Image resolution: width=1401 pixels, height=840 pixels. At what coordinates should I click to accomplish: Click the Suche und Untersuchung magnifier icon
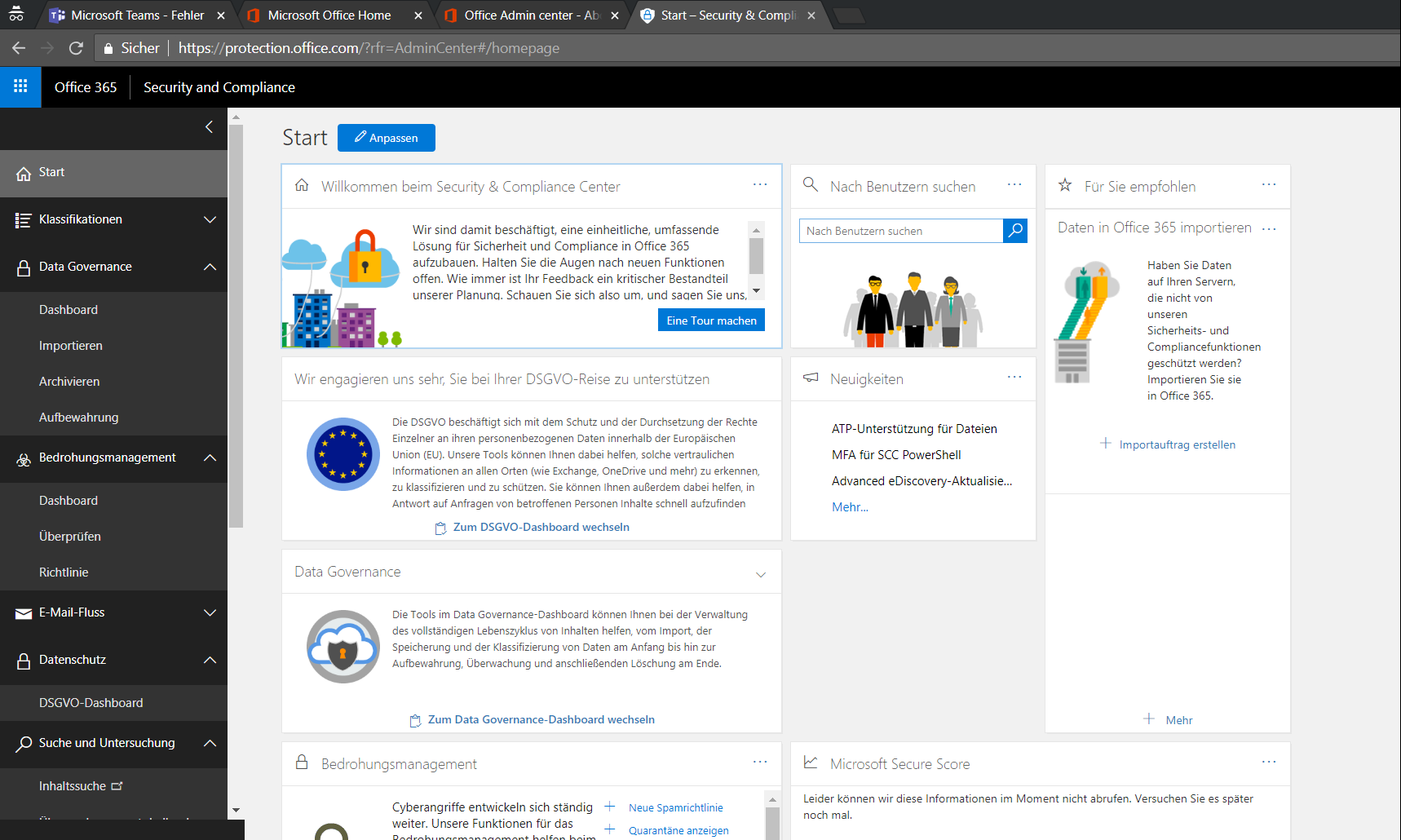point(24,743)
